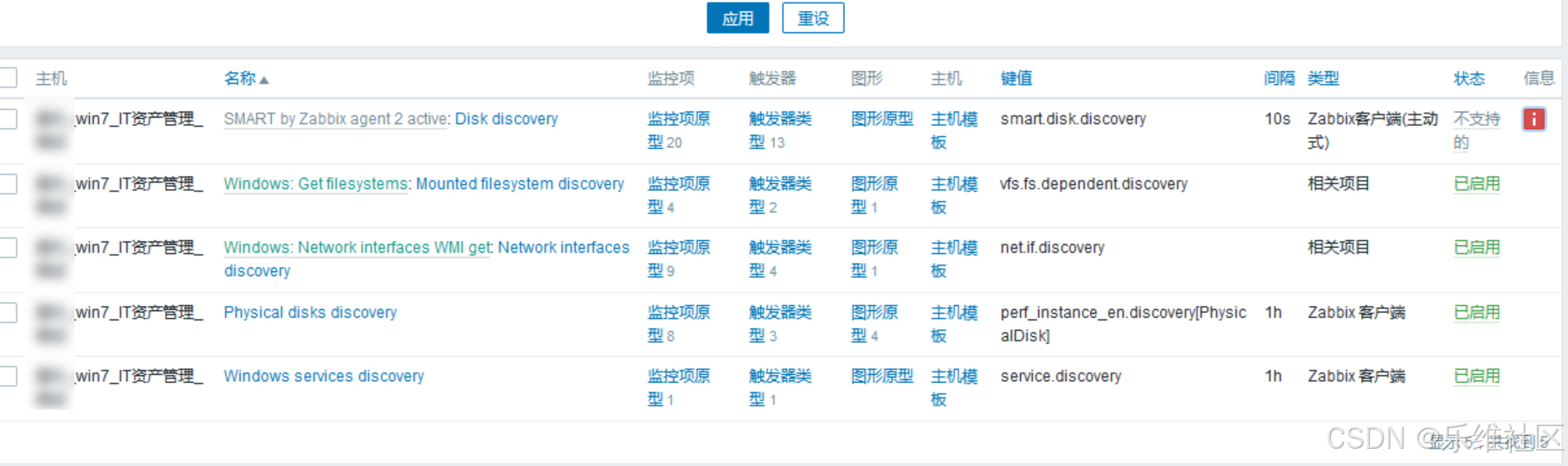Select key text net.if.discovery

pyautogui.click(x=1052, y=248)
